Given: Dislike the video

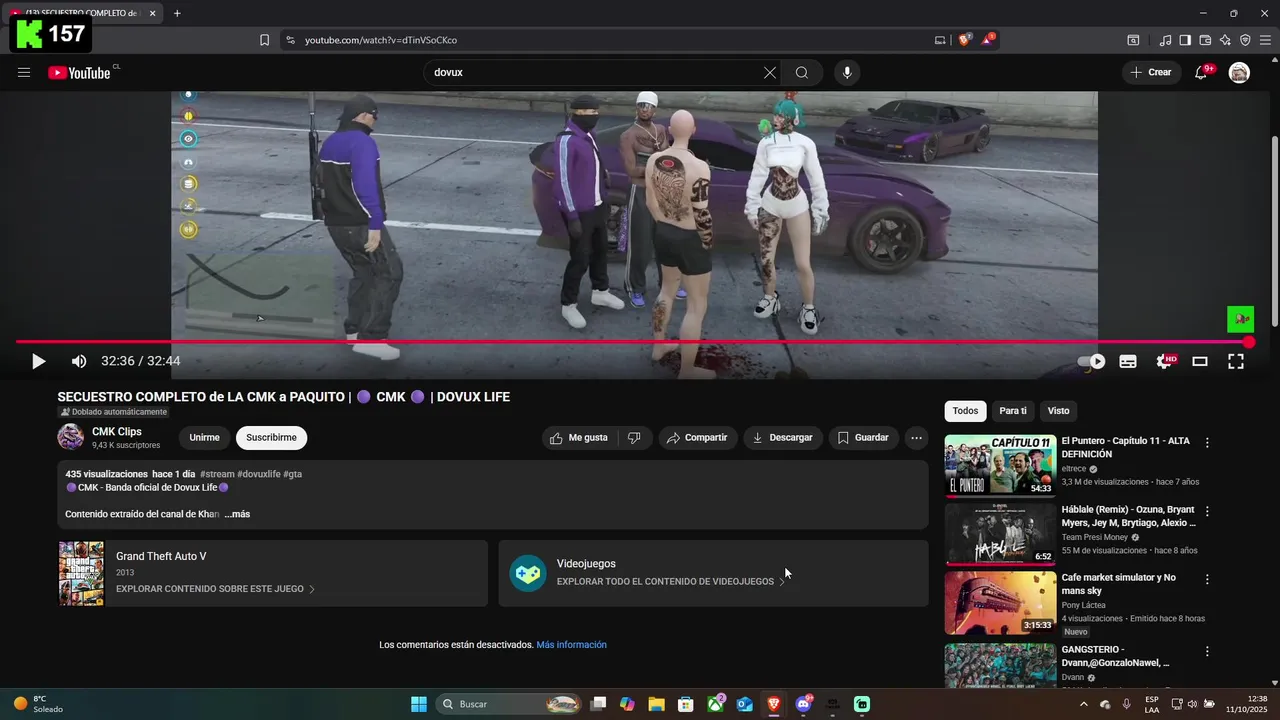Looking at the screenshot, I should click(x=634, y=437).
